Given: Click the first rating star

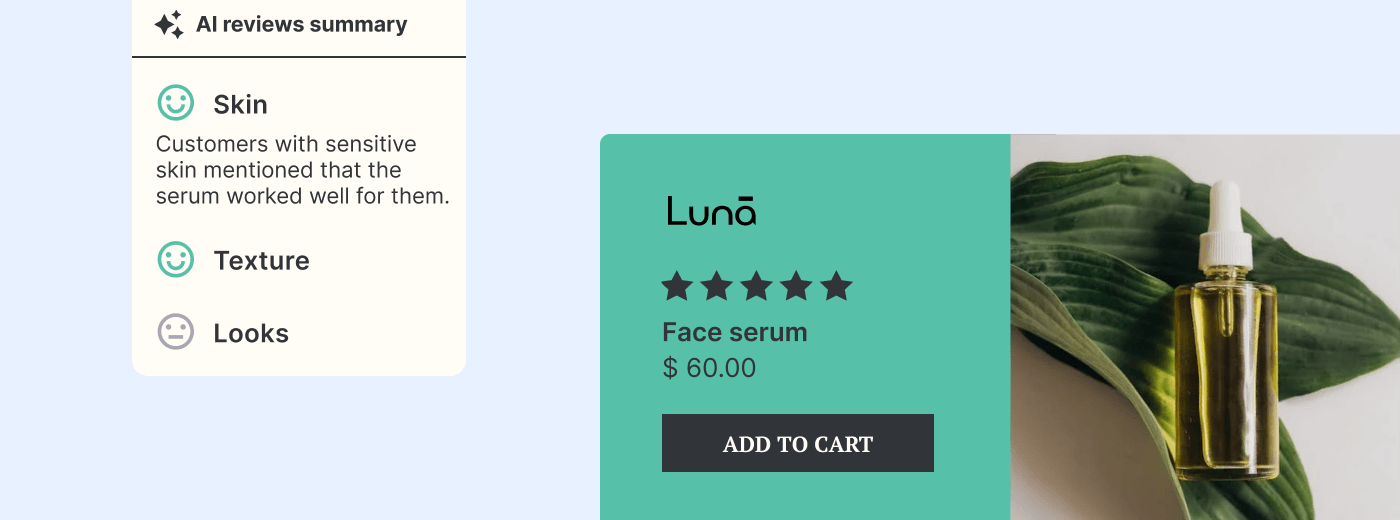Looking at the screenshot, I should pos(677,287).
